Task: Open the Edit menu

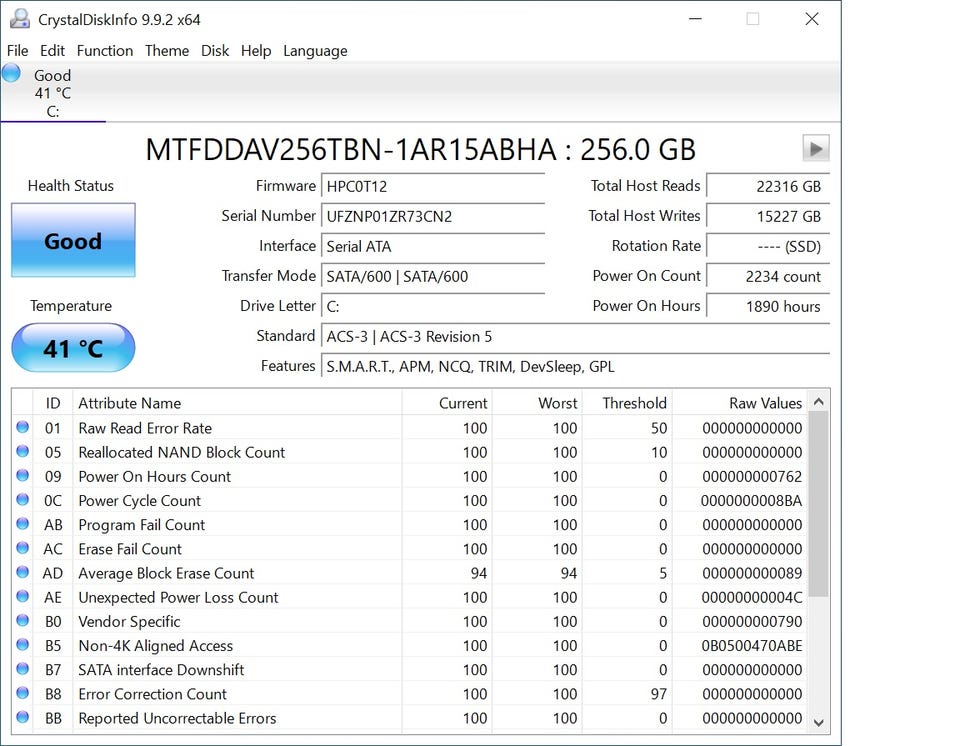Action: click(52, 51)
